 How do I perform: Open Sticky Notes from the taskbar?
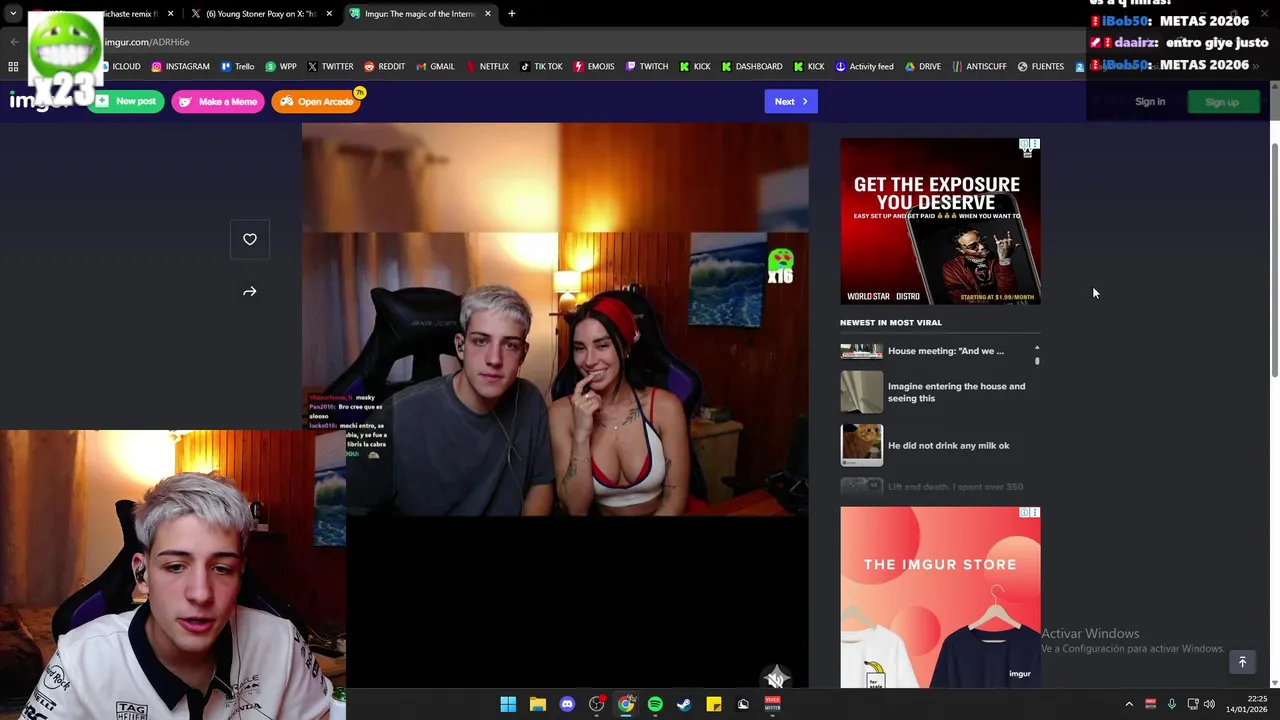coord(714,705)
